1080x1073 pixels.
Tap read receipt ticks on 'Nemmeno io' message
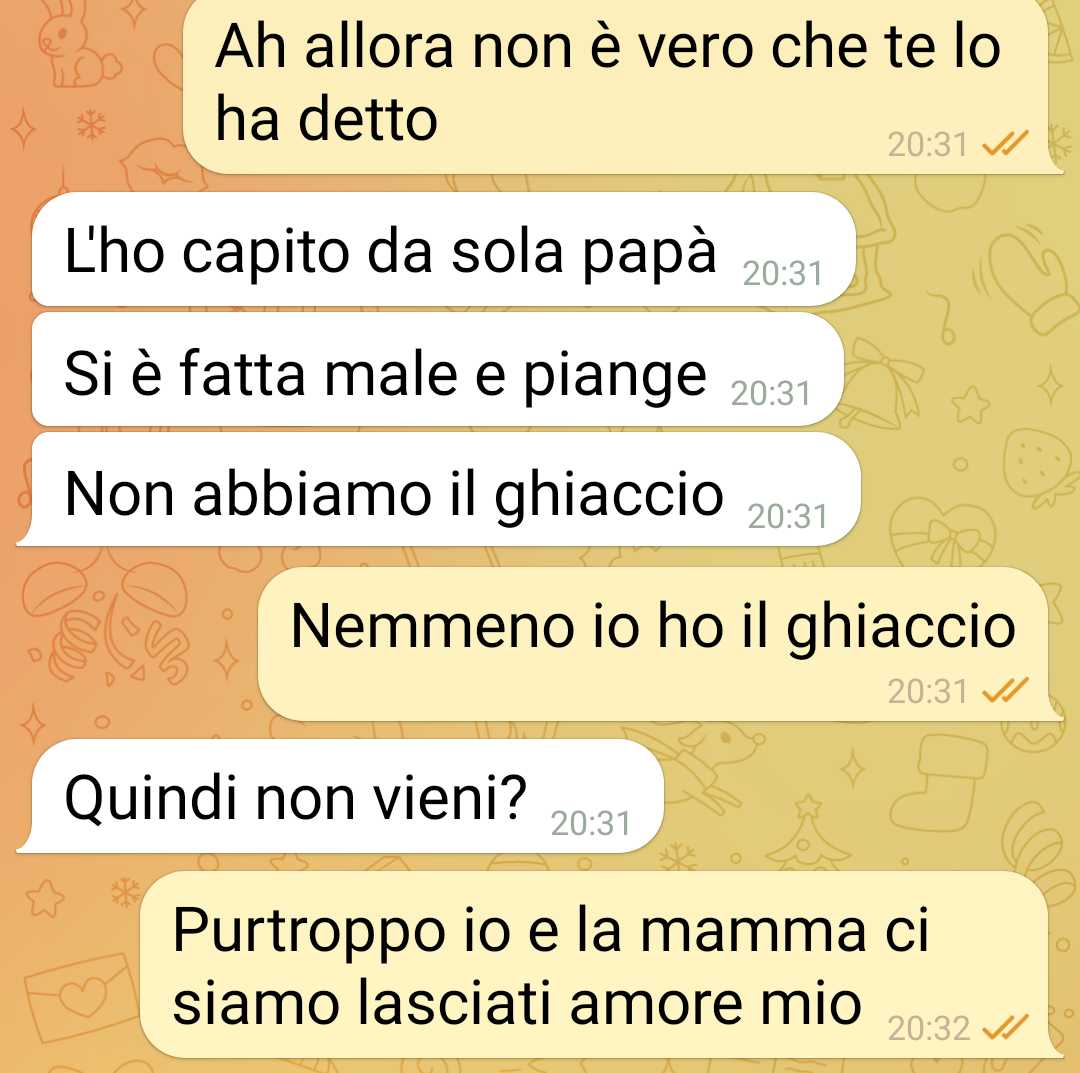click(x=1005, y=690)
